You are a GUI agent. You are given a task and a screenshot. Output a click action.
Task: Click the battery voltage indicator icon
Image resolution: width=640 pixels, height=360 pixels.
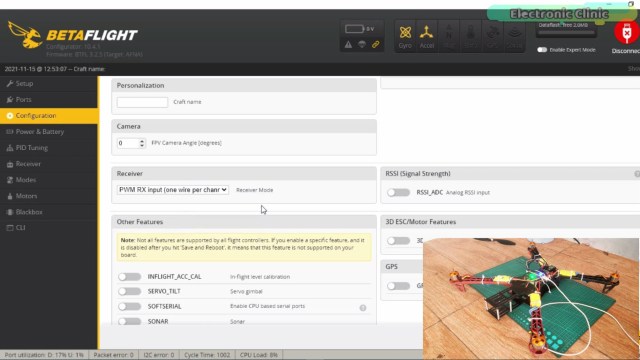click(354, 29)
